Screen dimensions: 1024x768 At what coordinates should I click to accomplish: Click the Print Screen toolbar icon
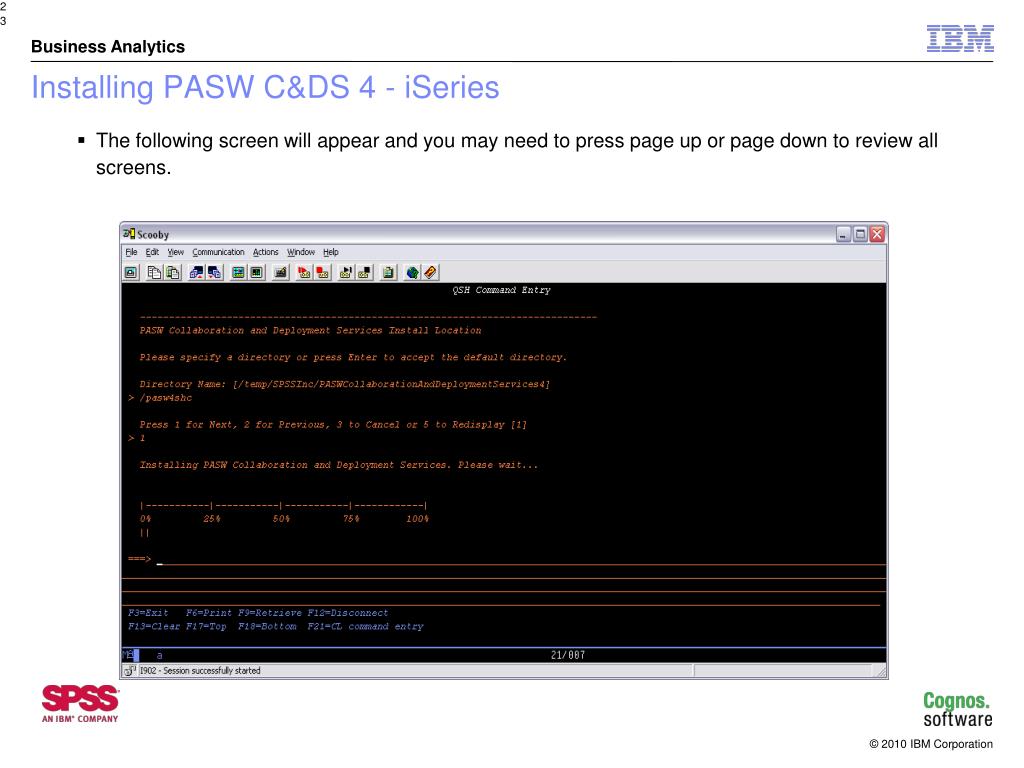click(x=131, y=273)
